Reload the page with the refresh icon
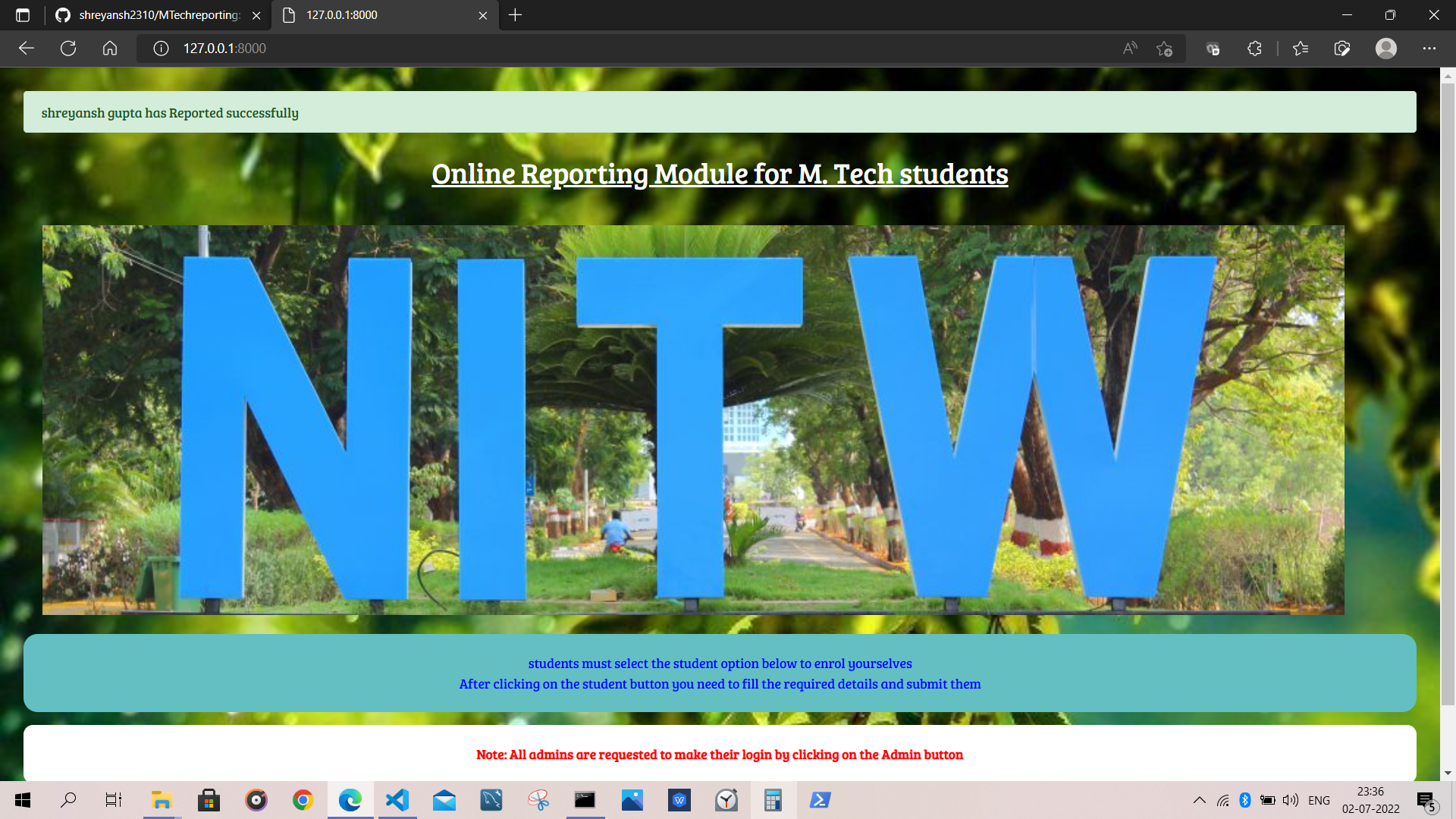The image size is (1456, 819). click(68, 49)
